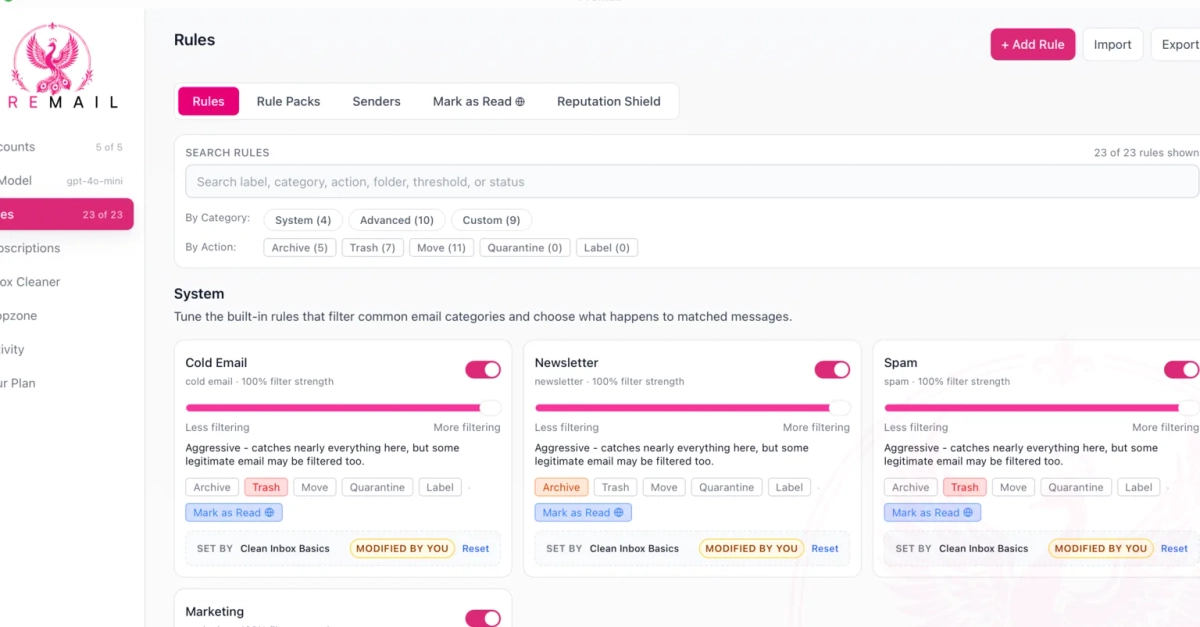1200x627 pixels.
Task: Go to the Reputation Shield tab
Action: coord(608,101)
